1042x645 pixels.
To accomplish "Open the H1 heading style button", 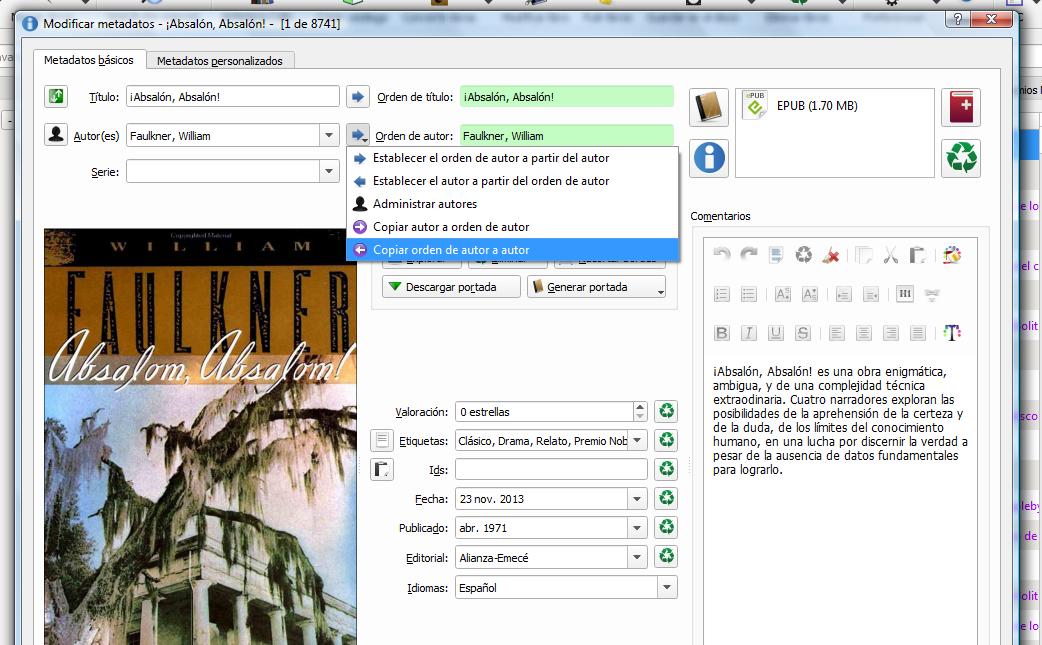I will 904,294.
